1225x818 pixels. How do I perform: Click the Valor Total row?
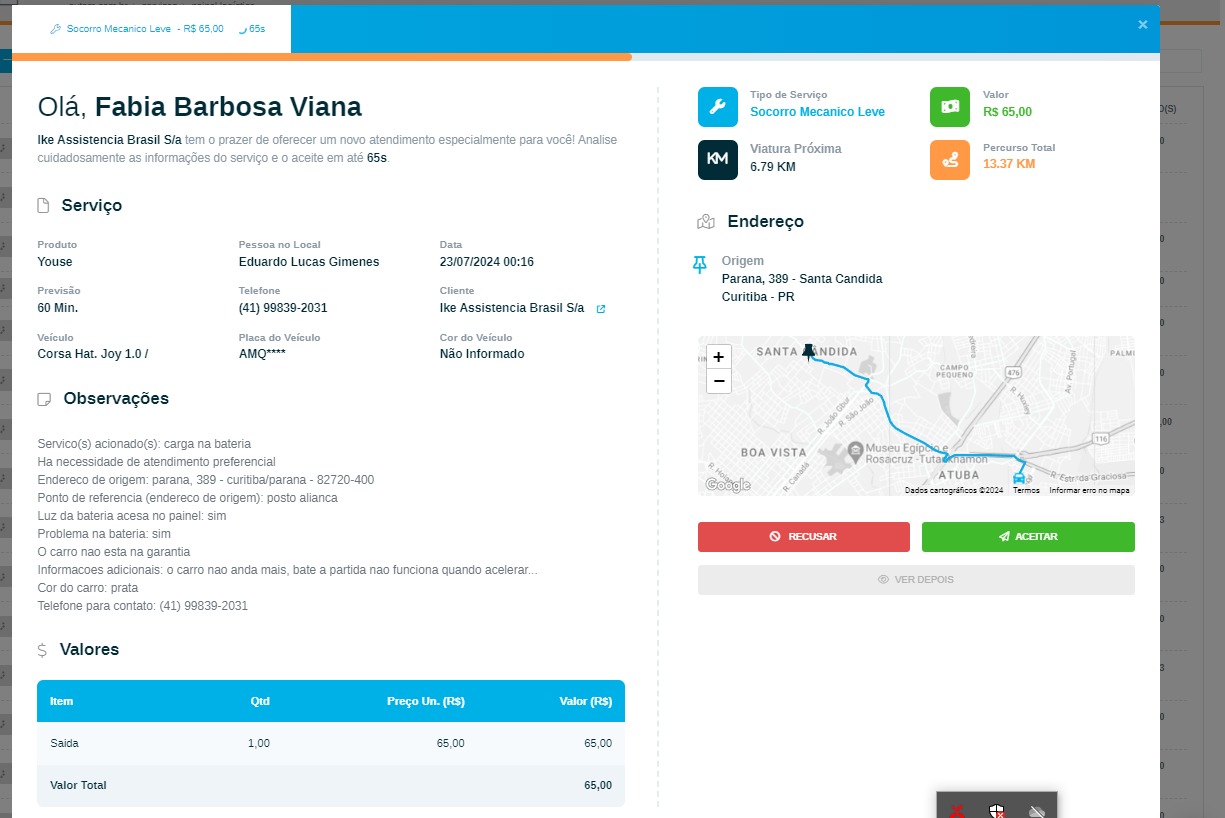pos(331,786)
